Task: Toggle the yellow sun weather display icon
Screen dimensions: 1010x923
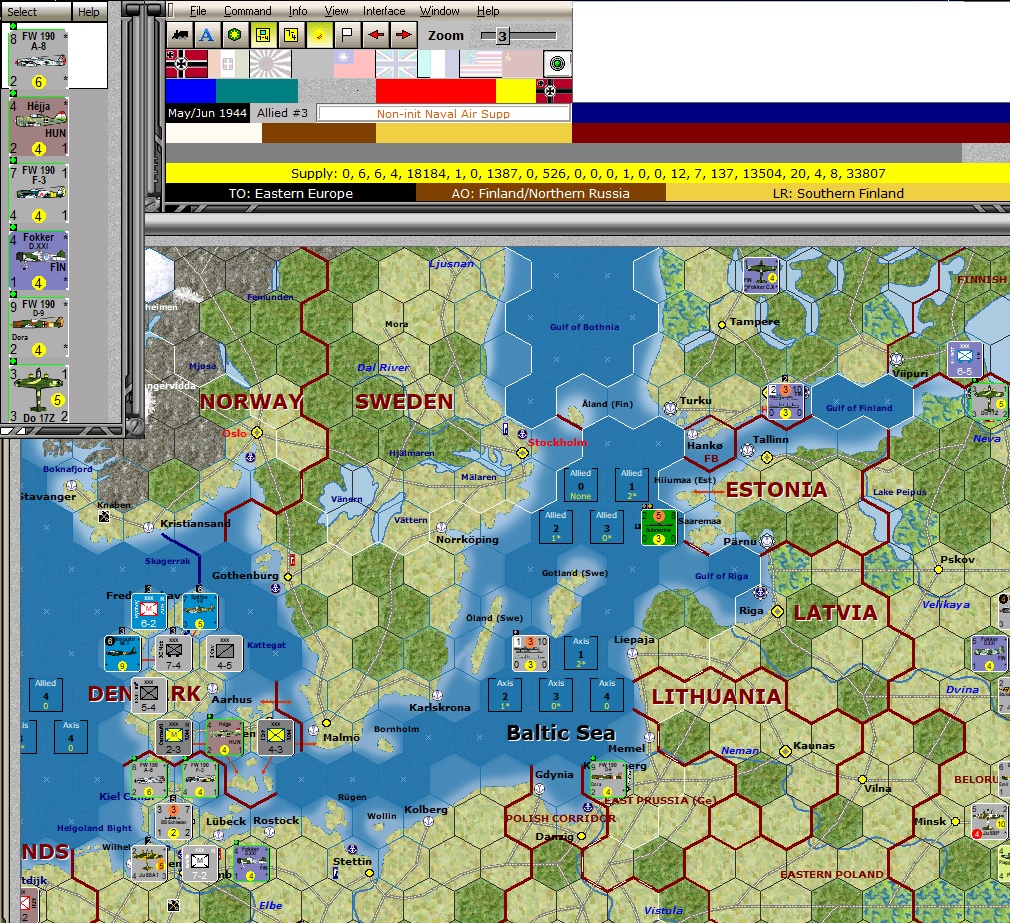Action: pyautogui.click(x=319, y=33)
